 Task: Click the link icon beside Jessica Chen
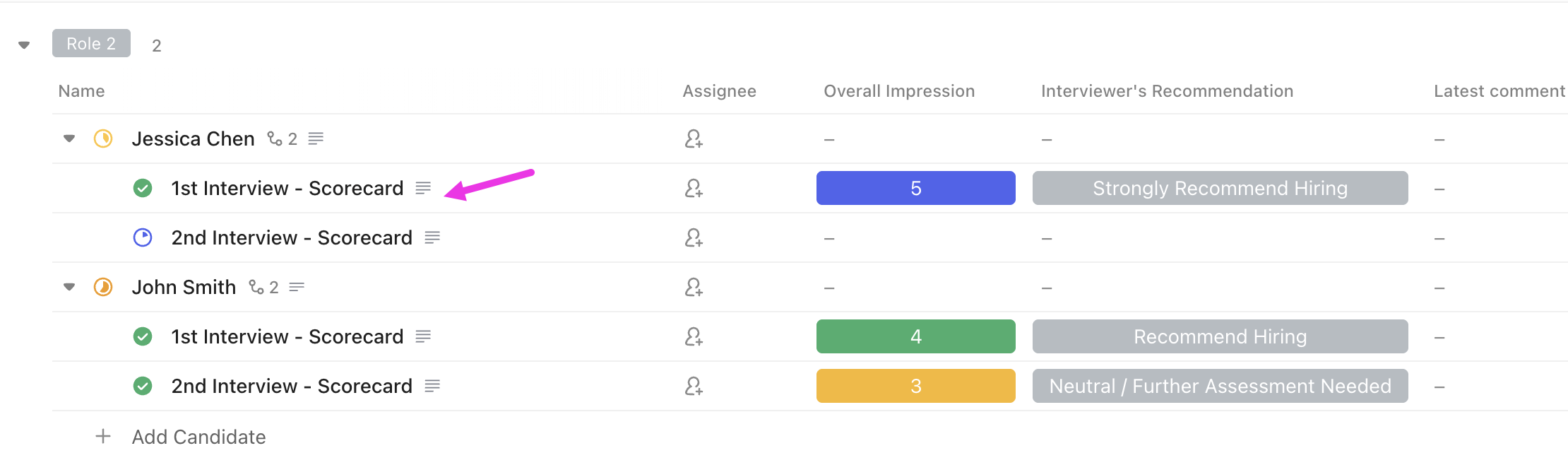275,139
